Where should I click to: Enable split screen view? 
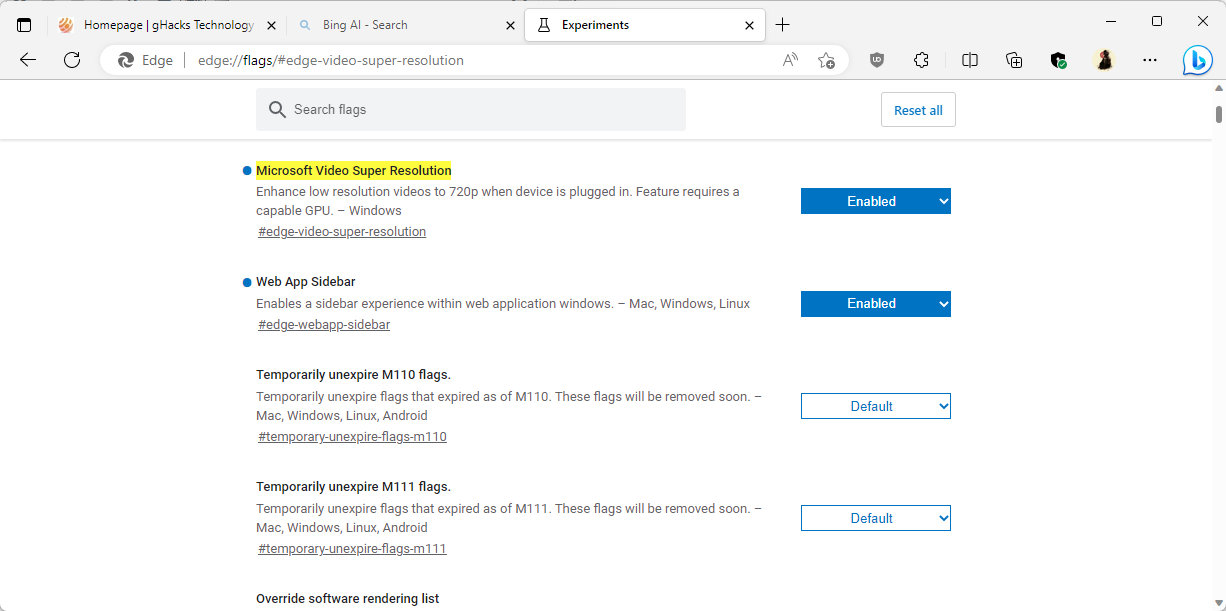tap(969, 60)
